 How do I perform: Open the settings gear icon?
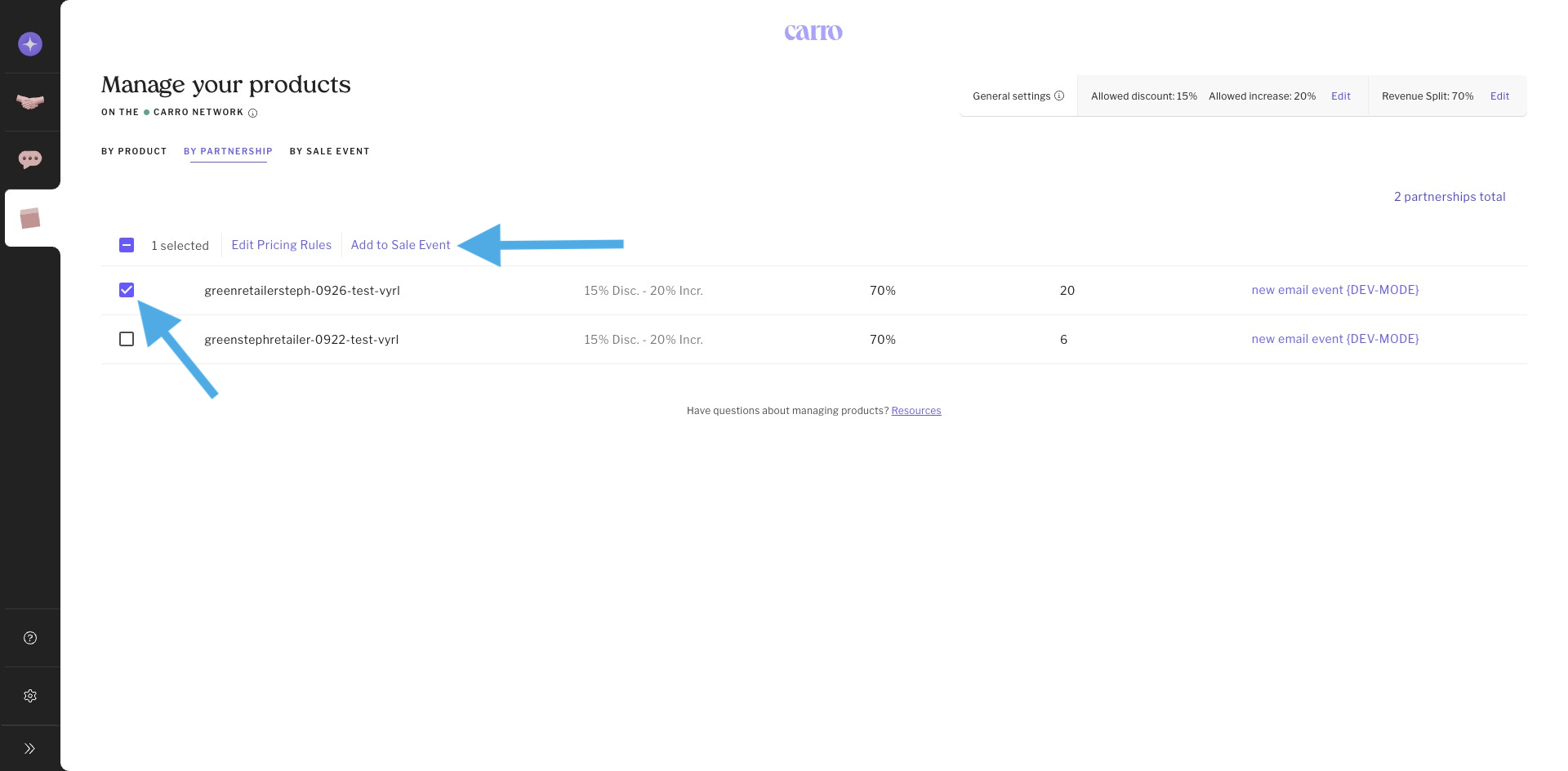30,696
